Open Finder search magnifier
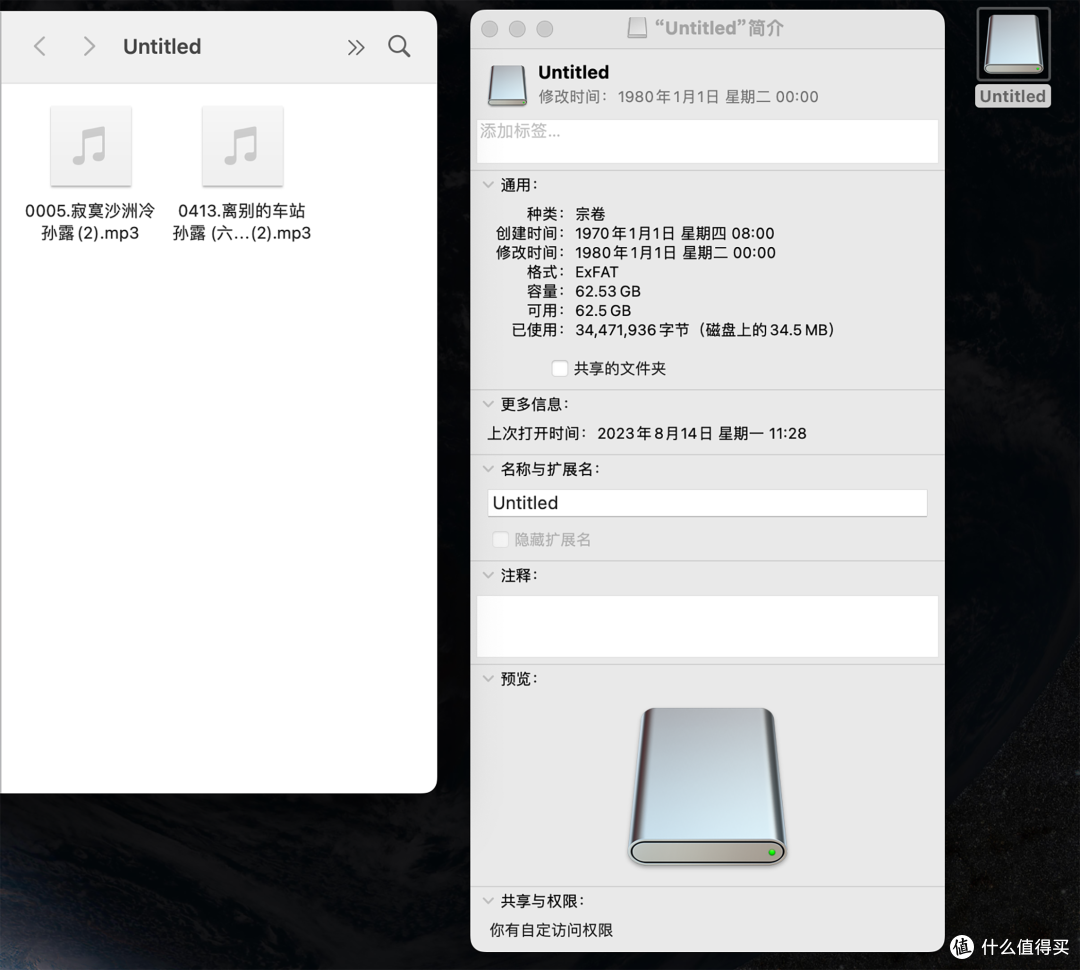 [x=399, y=47]
